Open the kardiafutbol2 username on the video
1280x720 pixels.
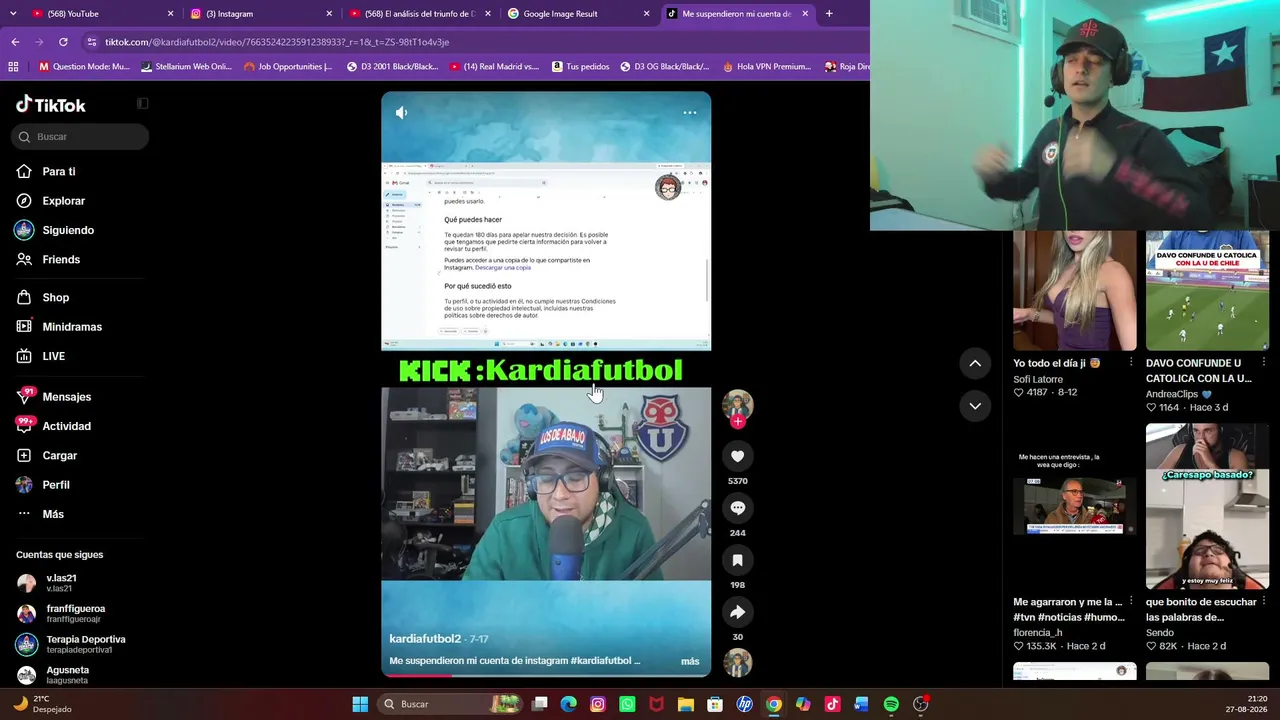(425, 639)
